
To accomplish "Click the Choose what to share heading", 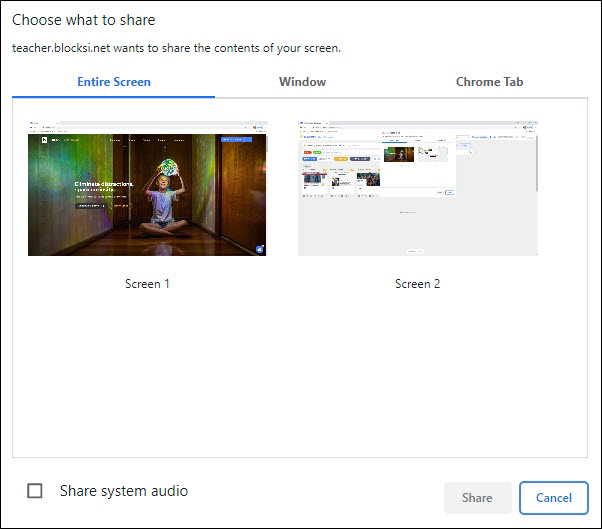I will coord(84,20).
